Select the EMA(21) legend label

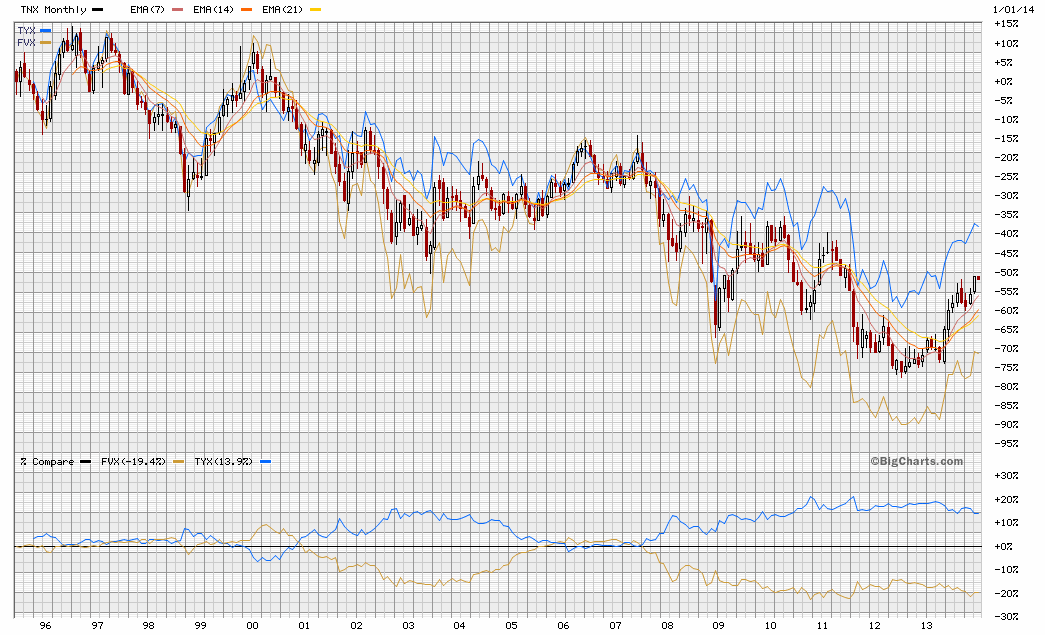click(283, 9)
